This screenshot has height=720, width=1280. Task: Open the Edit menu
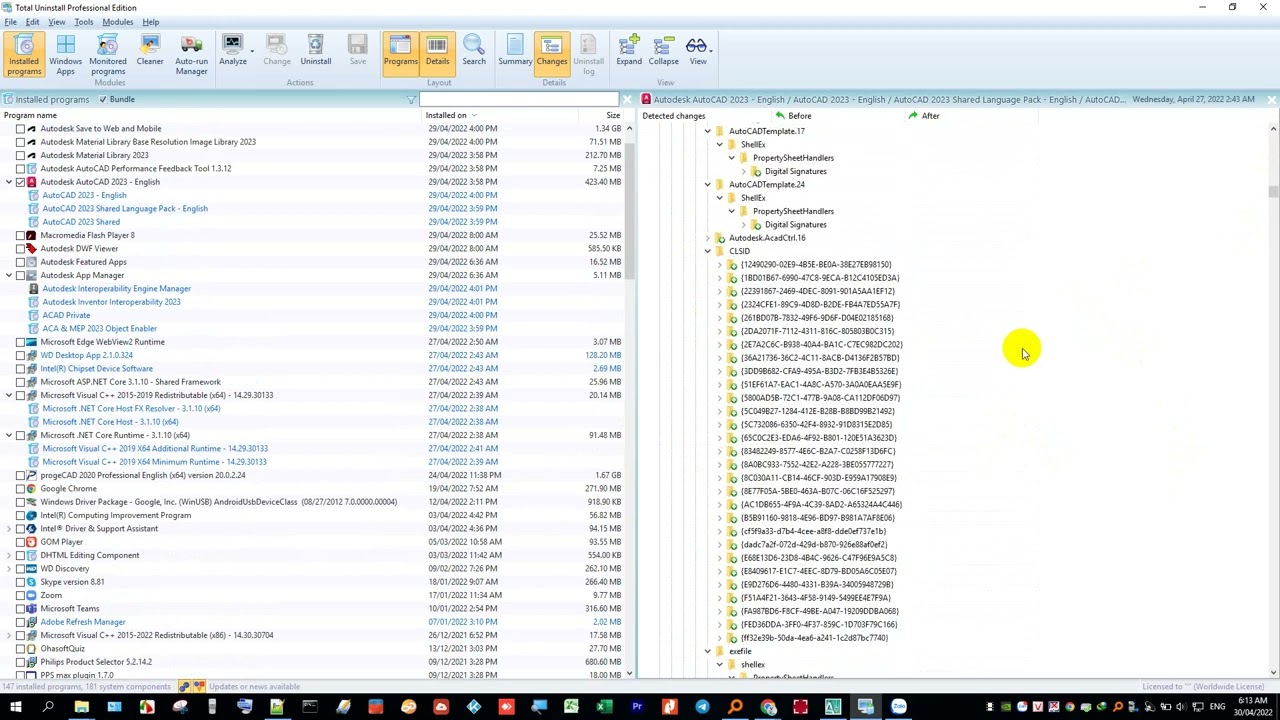32,22
